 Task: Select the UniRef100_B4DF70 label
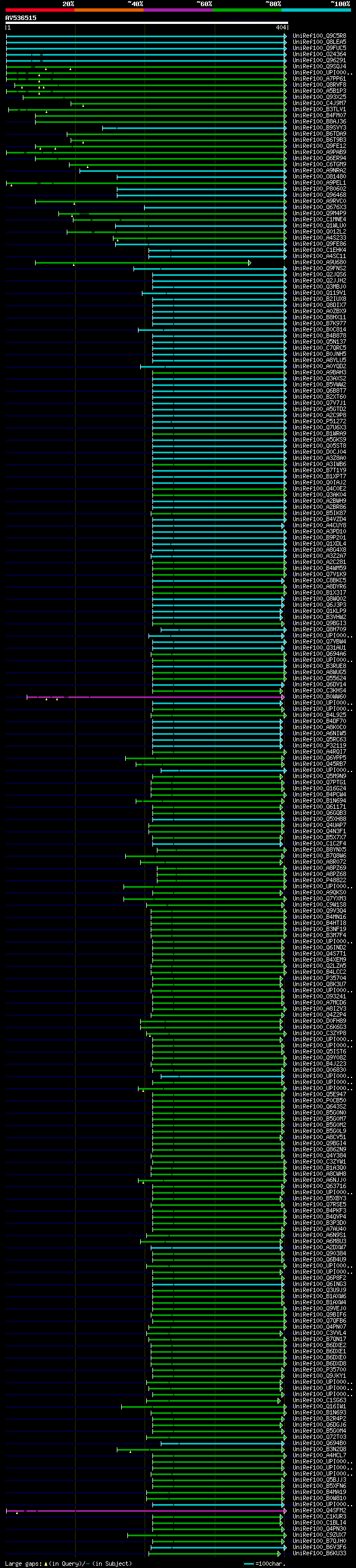pos(319,721)
